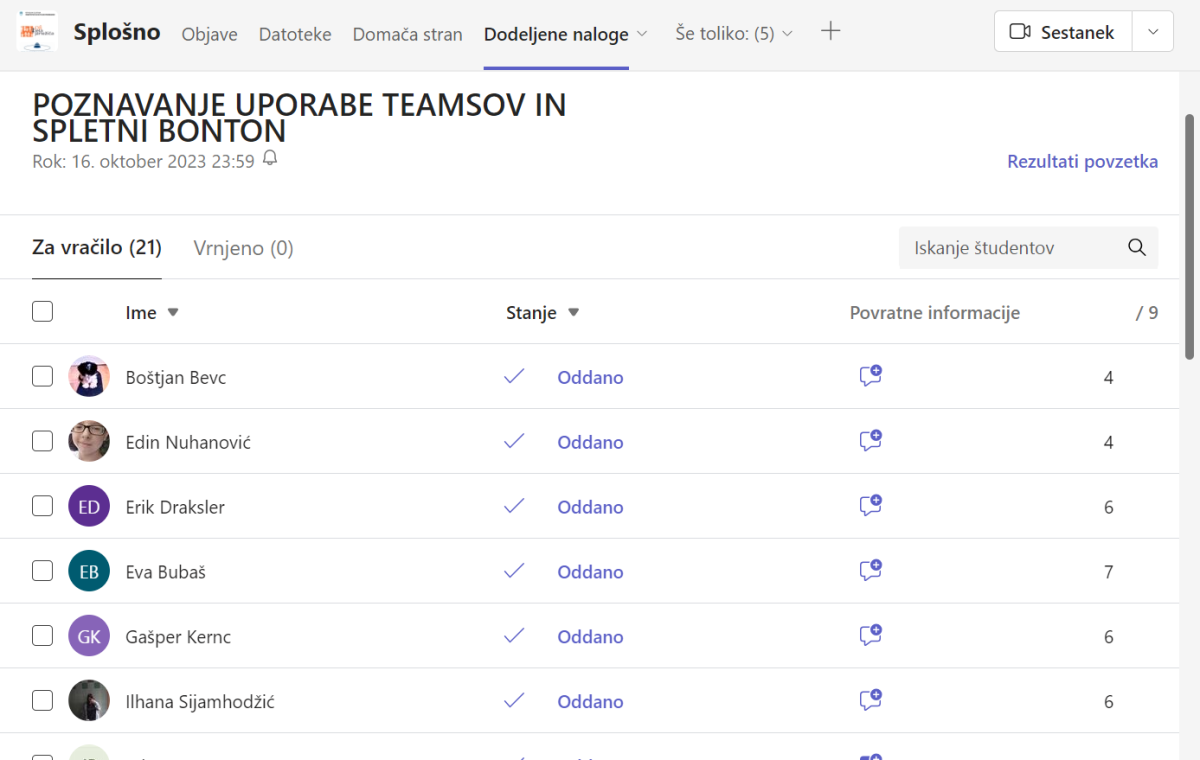This screenshot has width=1200, height=760.
Task: Click the feedback icon for Gašper Kernc
Action: [x=870, y=636]
